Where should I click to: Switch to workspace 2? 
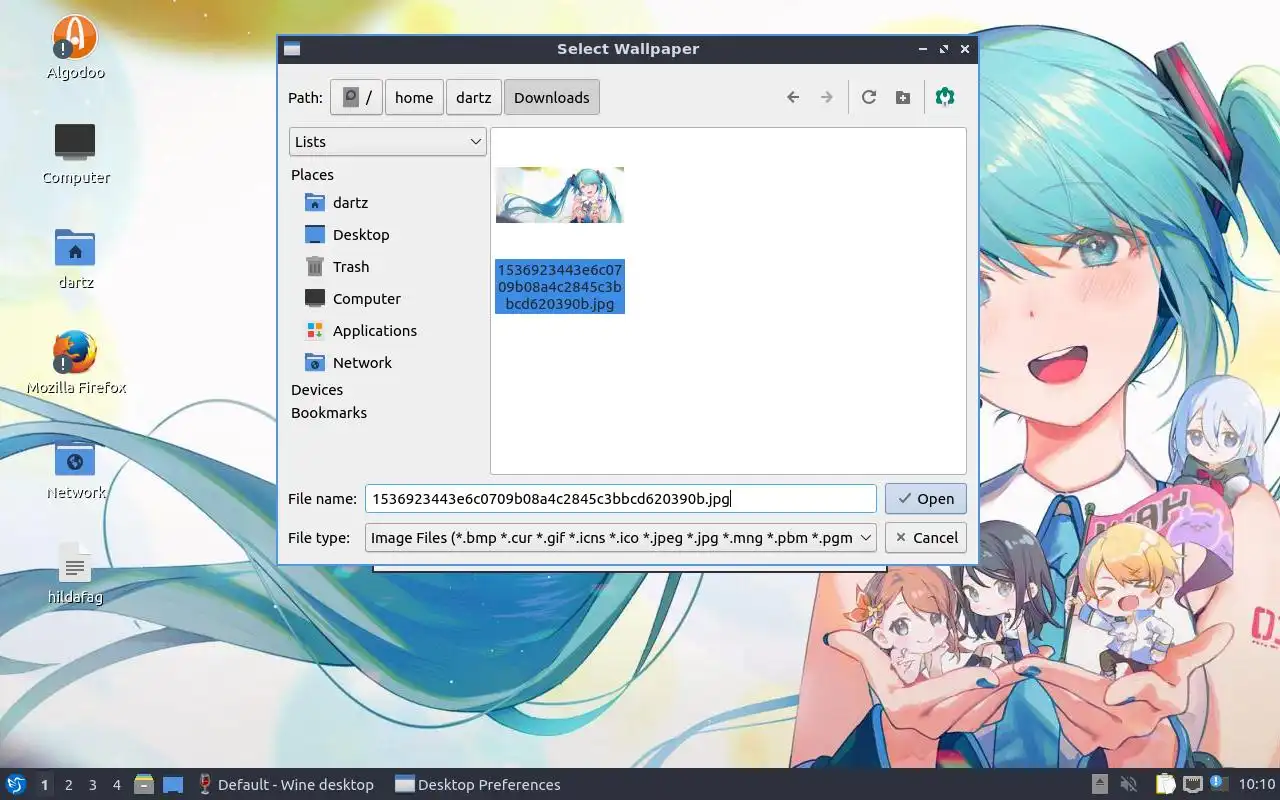pyautogui.click(x=68, y=785)
